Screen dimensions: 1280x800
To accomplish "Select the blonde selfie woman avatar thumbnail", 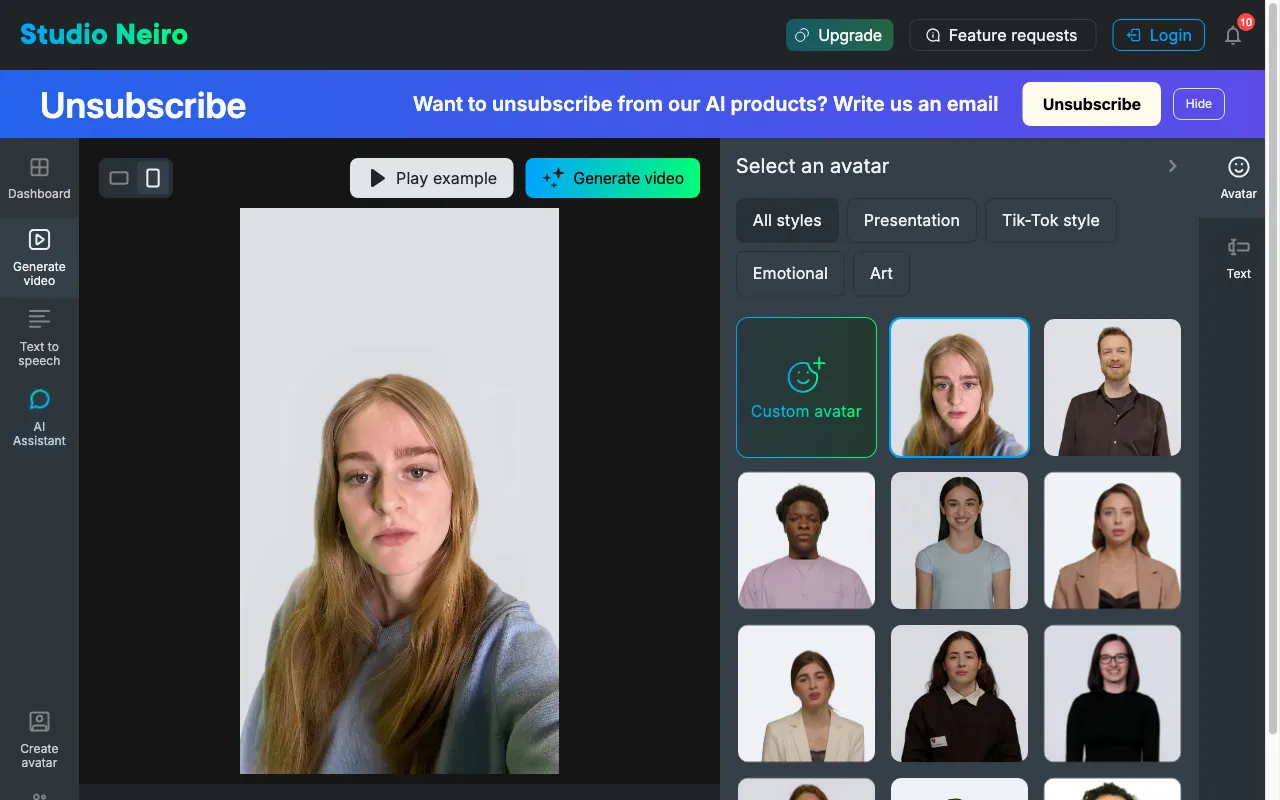I will (x=959, y=388).
